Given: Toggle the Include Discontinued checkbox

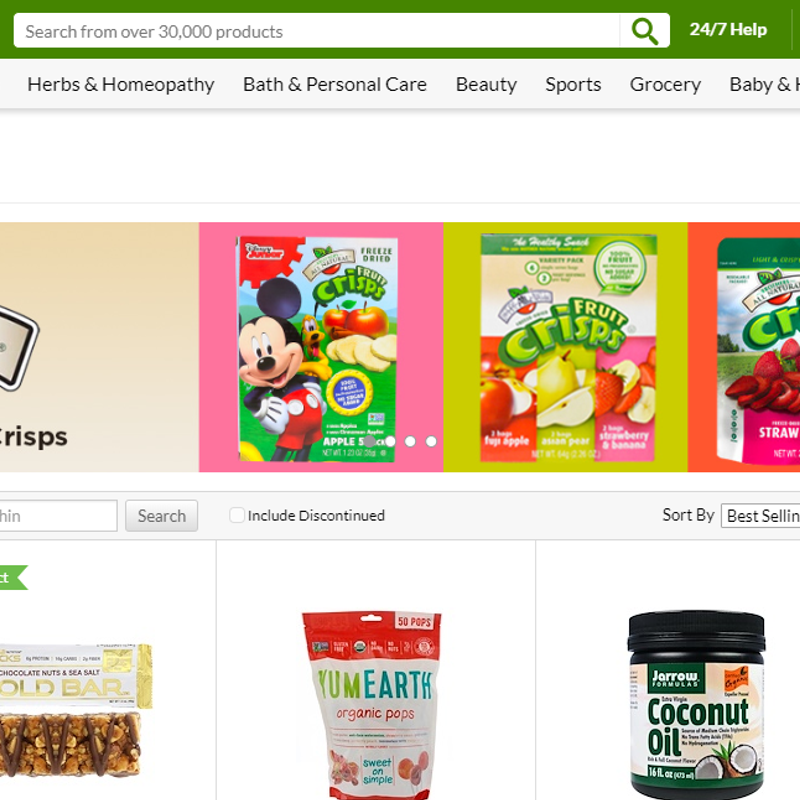Looking at the screenshot, I should point(237,515).
